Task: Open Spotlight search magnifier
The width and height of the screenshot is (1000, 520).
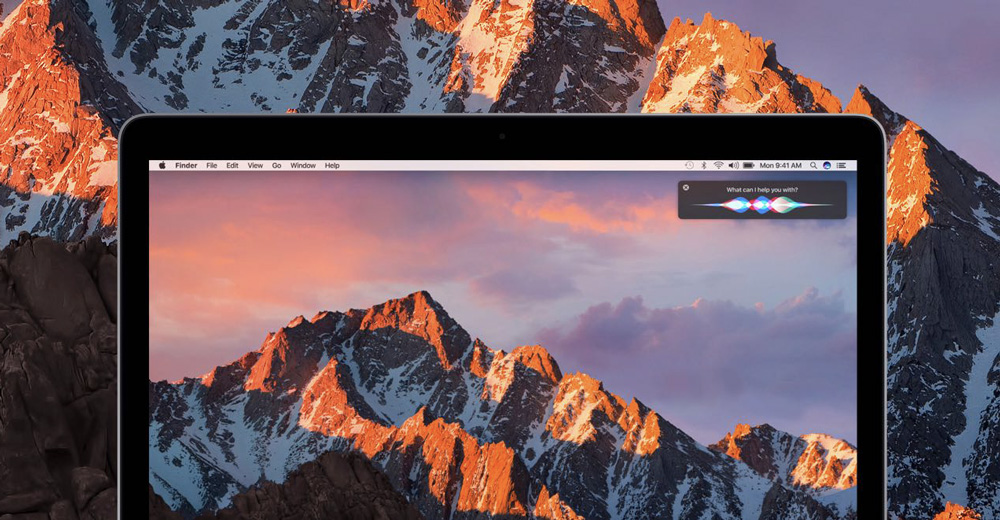Action: click(813, 165)
